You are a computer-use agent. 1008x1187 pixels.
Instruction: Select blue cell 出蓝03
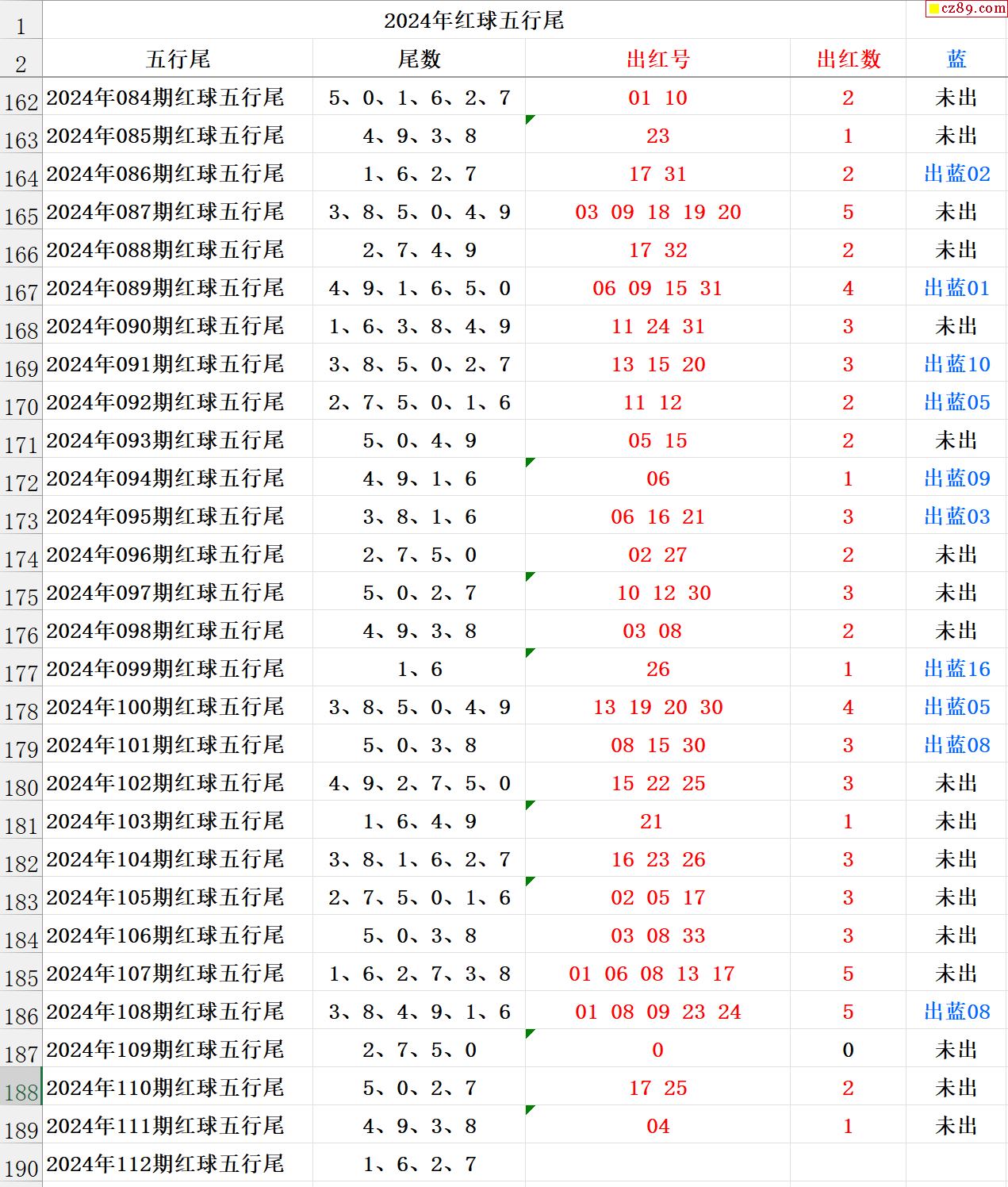956,516
